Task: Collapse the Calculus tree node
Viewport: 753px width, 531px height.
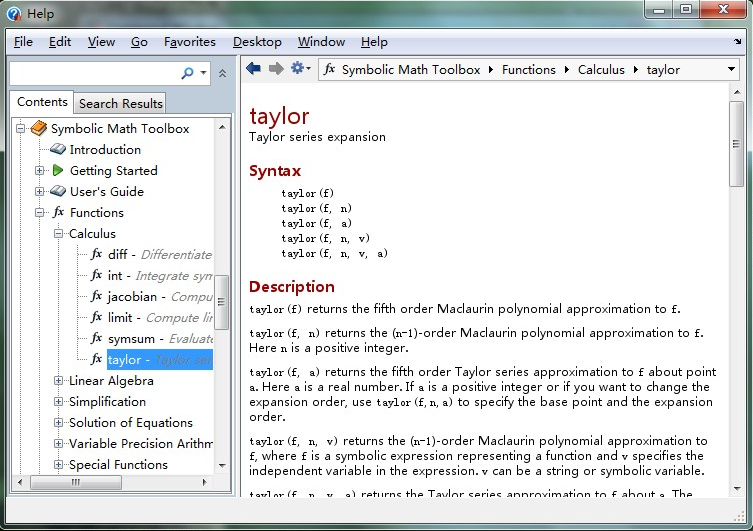Action: [x=59, y=234]
